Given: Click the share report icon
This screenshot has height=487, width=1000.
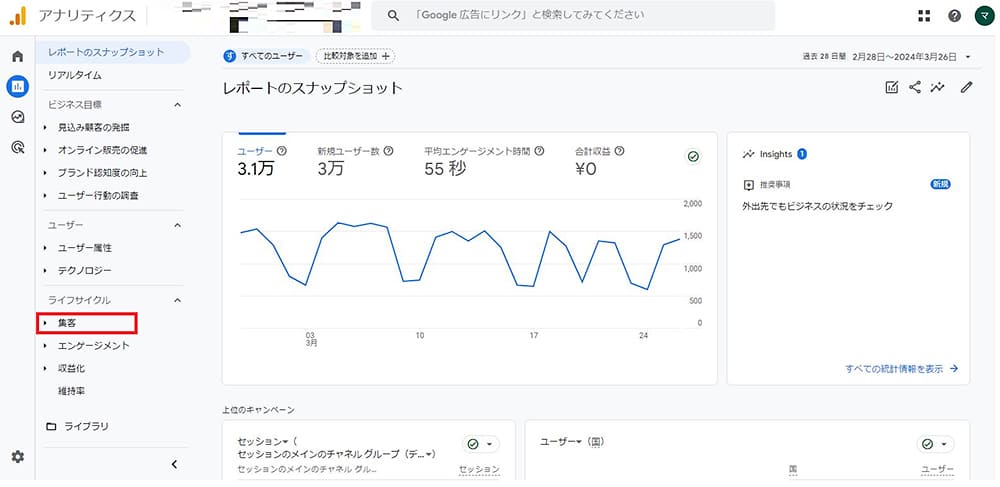Looking at the screenshot, I should (915, 87).
